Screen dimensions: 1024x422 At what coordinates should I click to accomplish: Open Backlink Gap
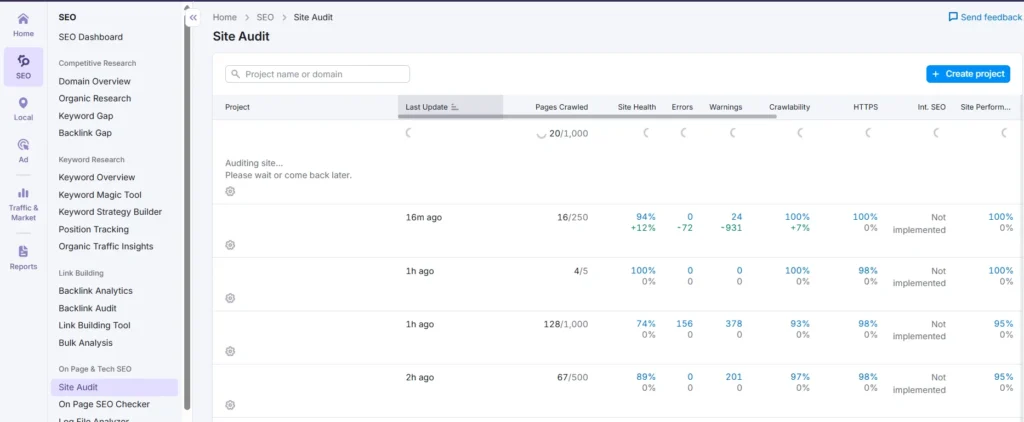85,133
